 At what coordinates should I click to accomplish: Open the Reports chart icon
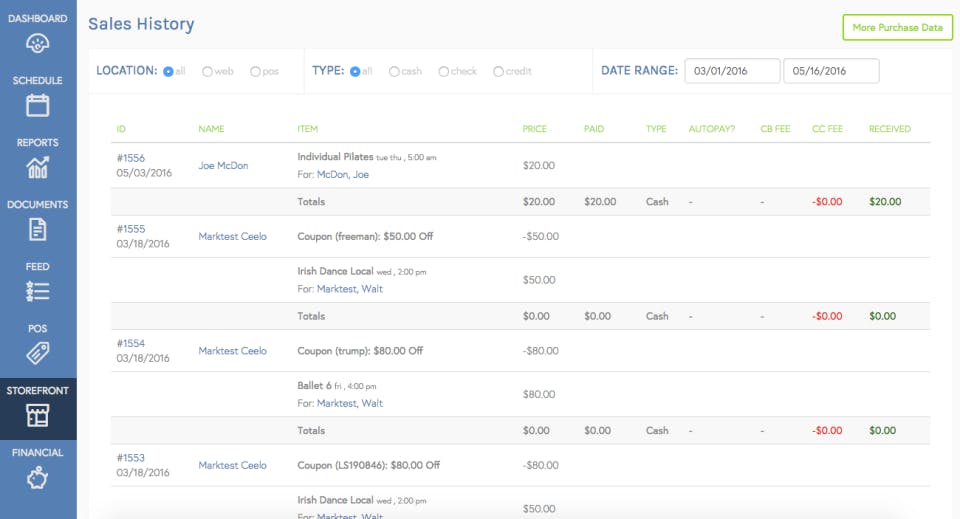38,167
